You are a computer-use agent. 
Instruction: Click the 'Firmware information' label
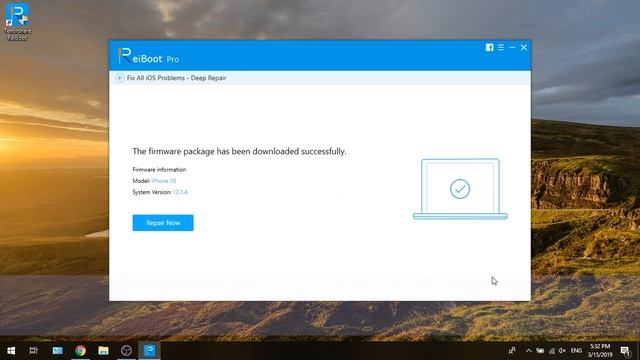click(x=159, y=169)
